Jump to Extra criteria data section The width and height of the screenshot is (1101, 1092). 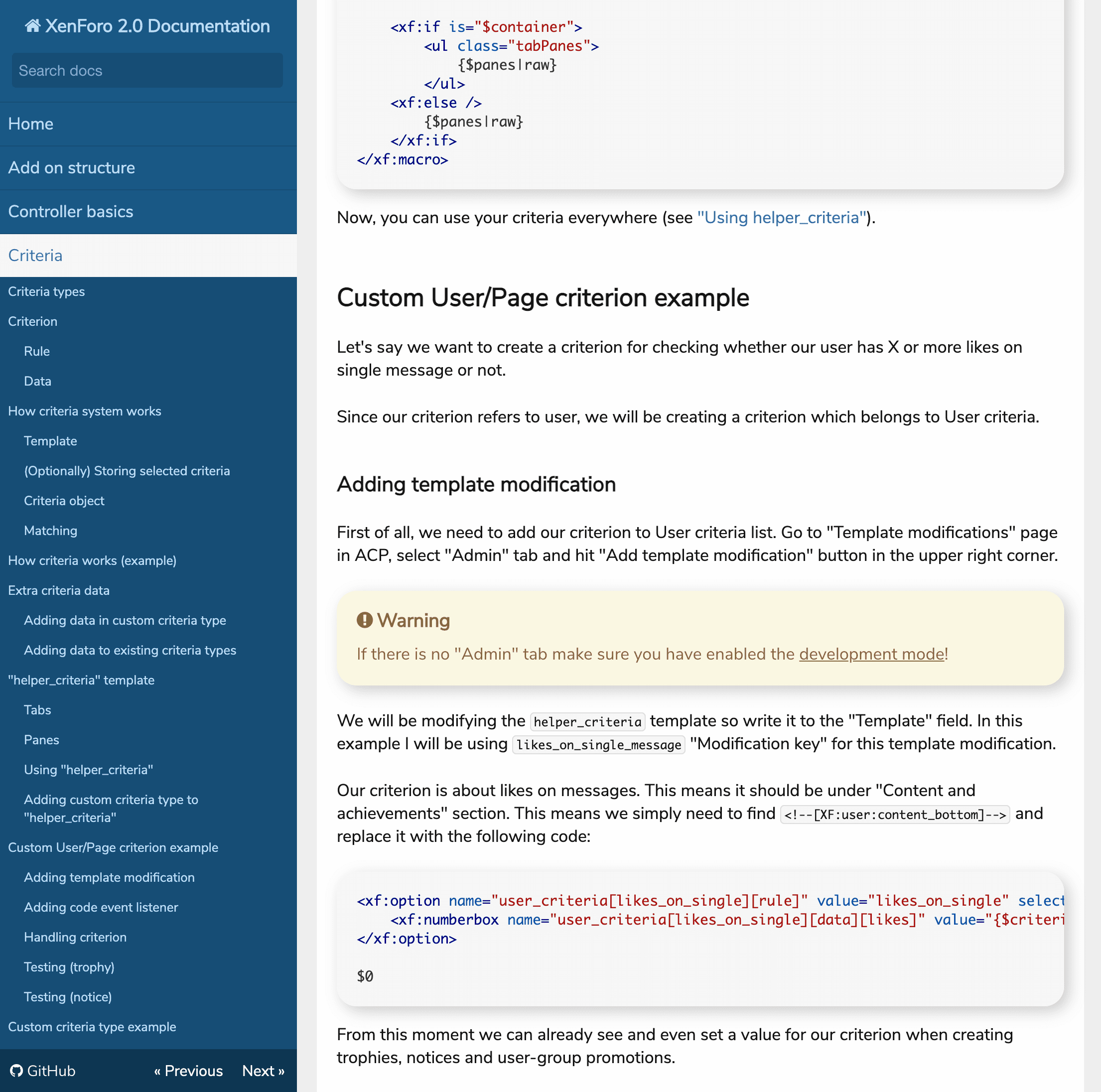tap(59, 590)
